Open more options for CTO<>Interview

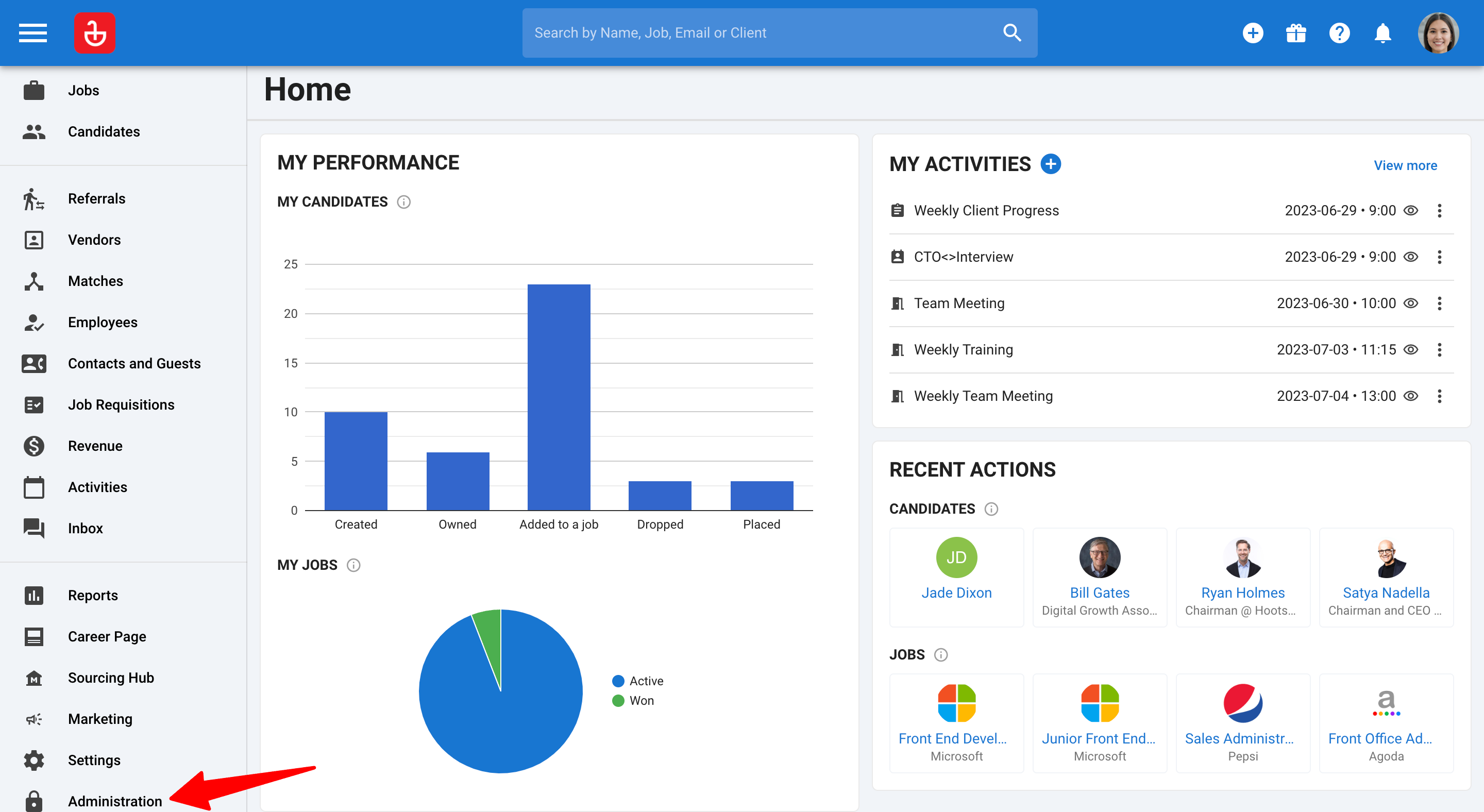tap(1439, 257)
